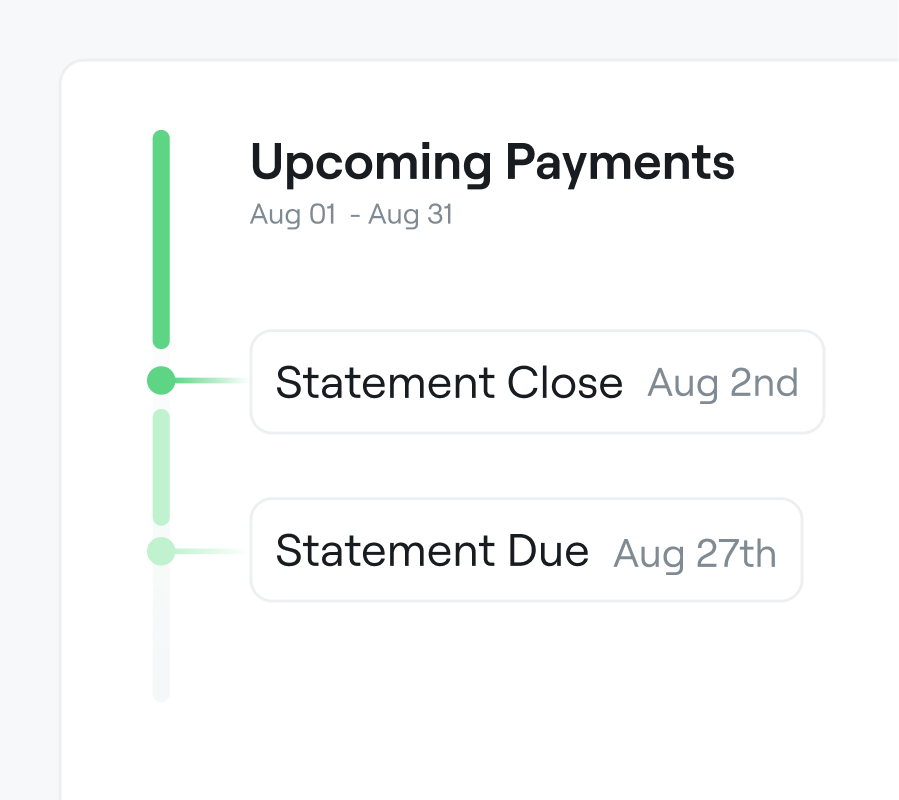The height and width of the screenshot is (800, 899).
Task: Click the Aug 01 - Aug 31 date range
Action: pos(351,216)
